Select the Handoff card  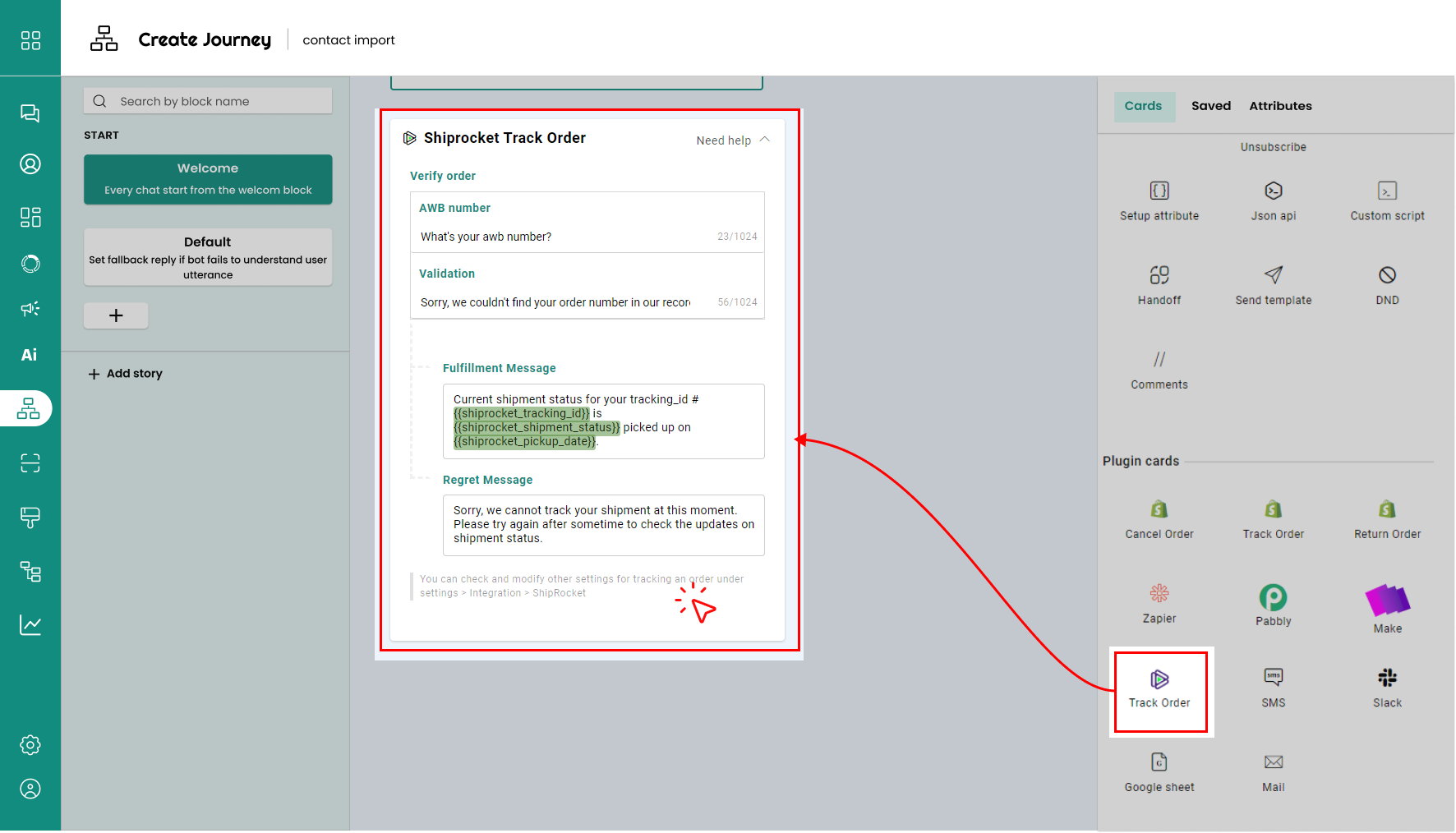[x=1159, y=284]
